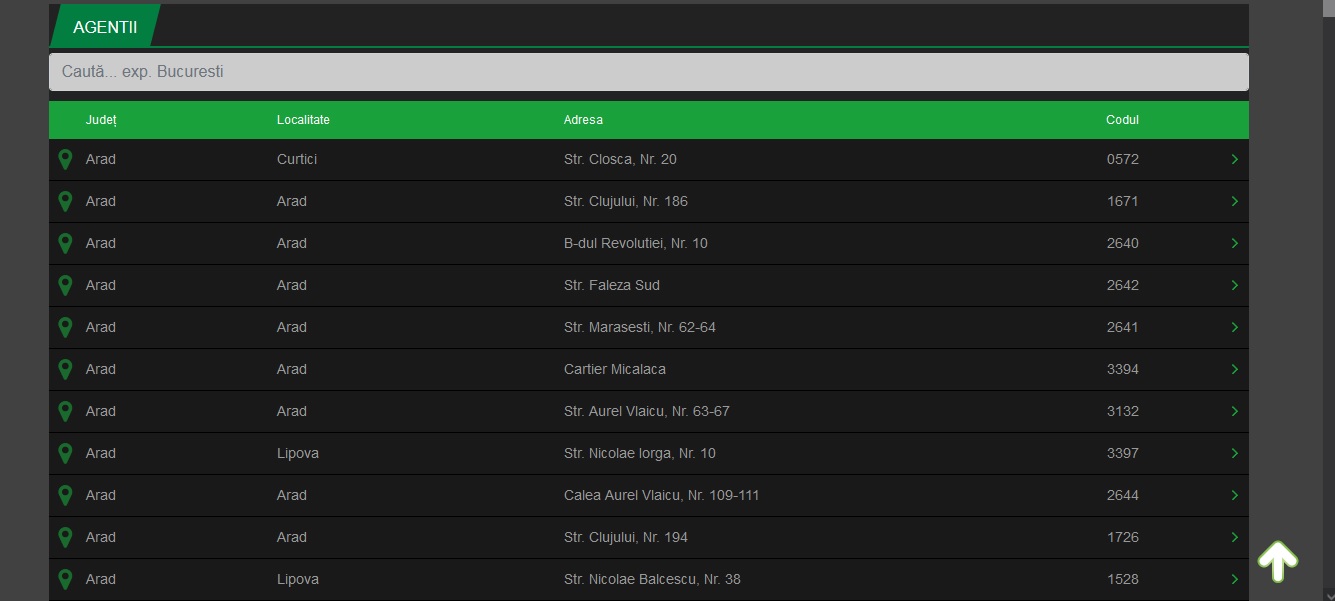Image resolution: width=1335 pixels, height=601 pixels.
Task: Click 'Str. Nicolae Iorga, Nr. 10' address
Action: pos(640,453)
